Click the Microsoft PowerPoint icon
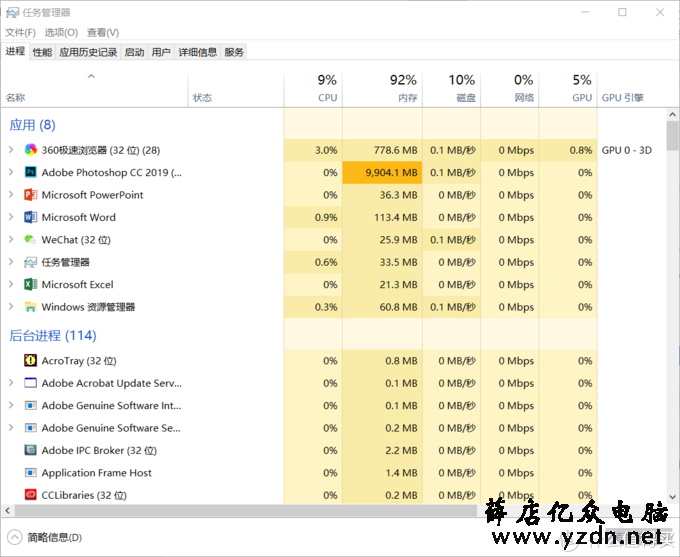The height and width of the screenshot is (557, 680). (x=30, y=195)
